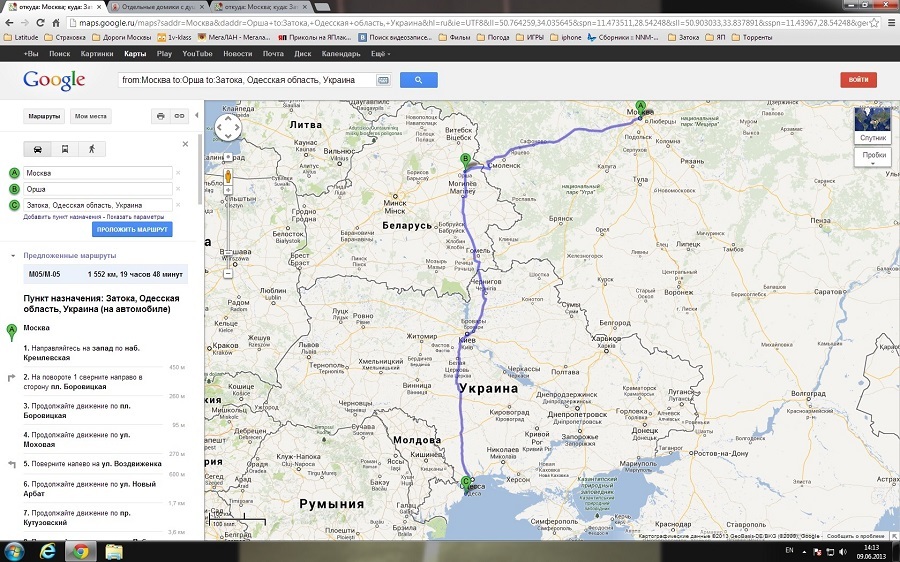Open Windows Explorer from the taskbar
This screenshot has width=900, height=562.
coord(114,551)
